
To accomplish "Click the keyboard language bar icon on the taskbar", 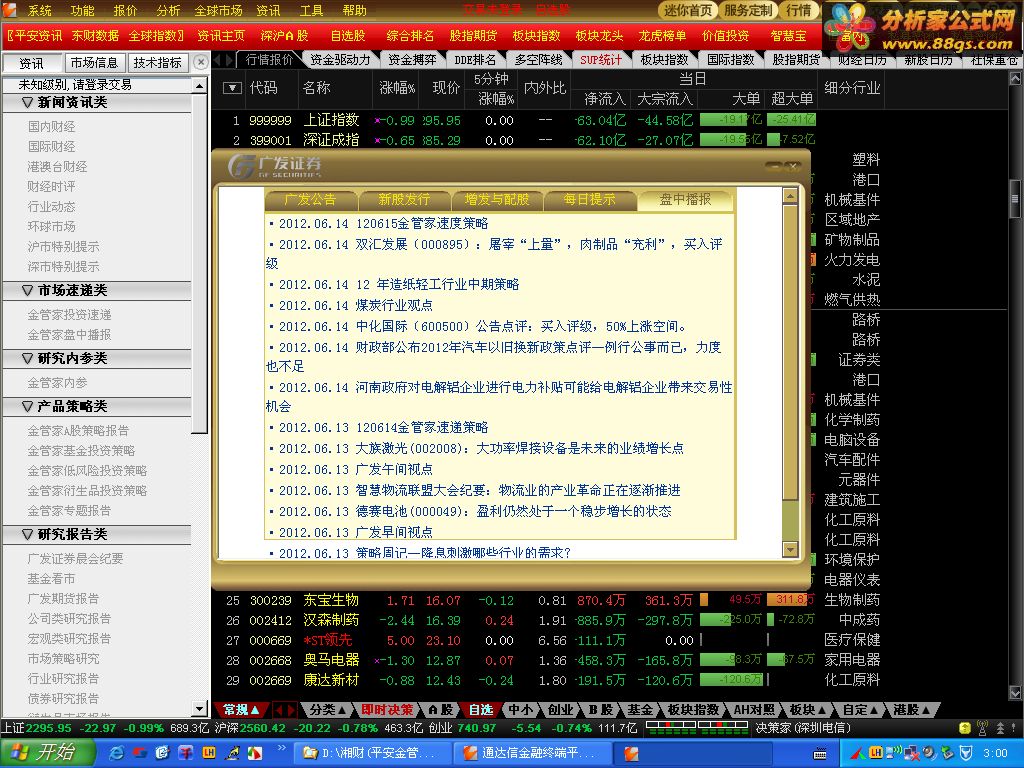I will pyautogui.click(x=820, y=754).
